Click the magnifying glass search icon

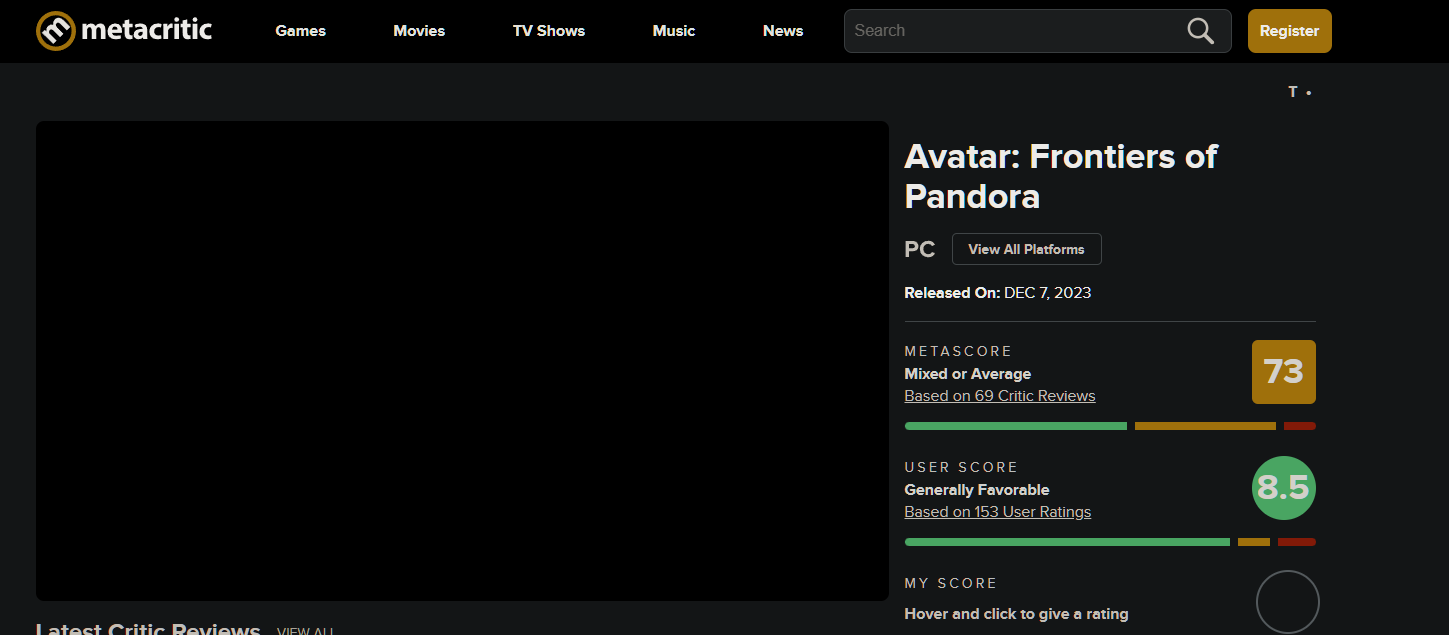(x=1200, y=31)
